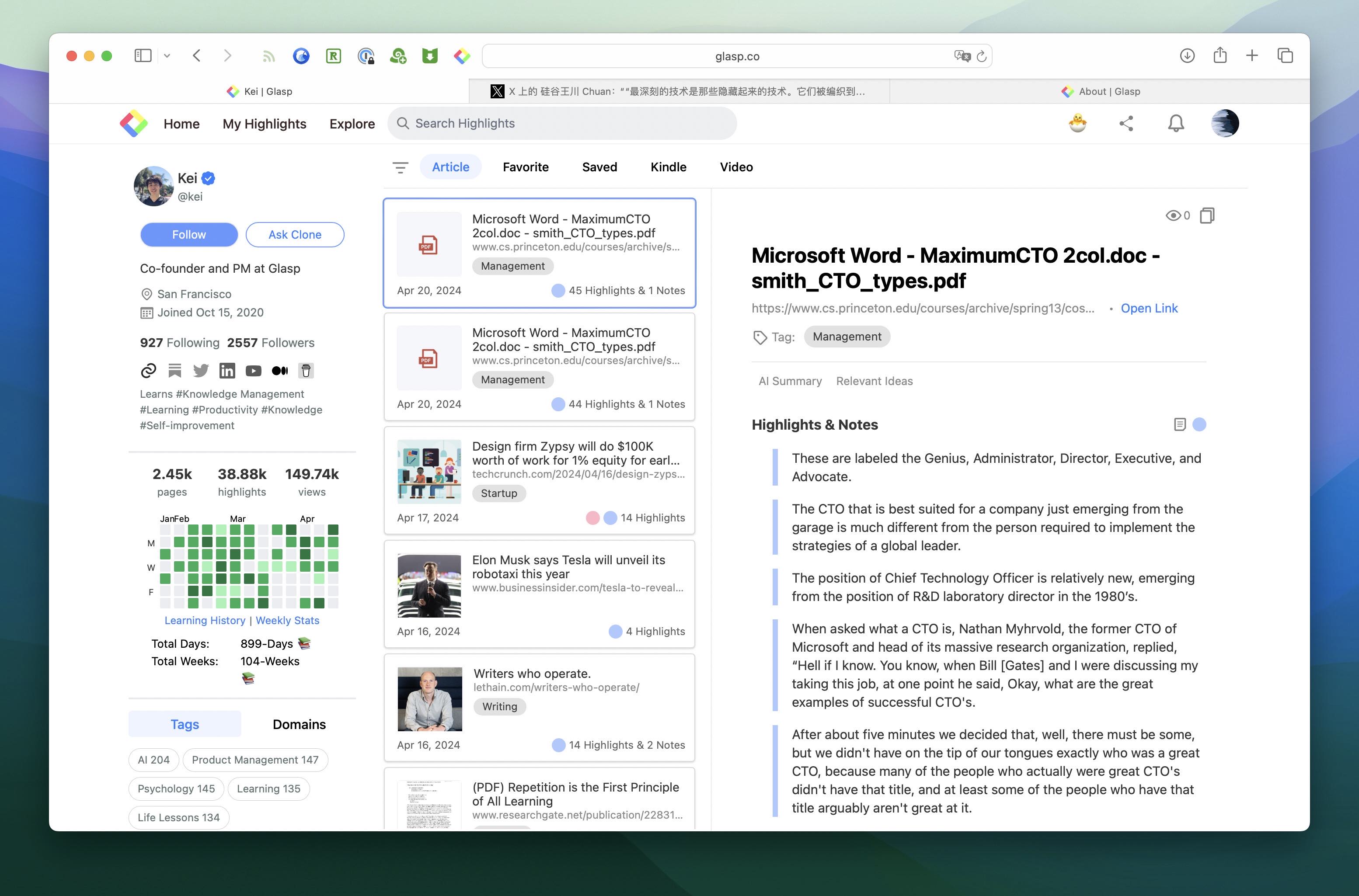Expand the Relevant Ideas section
Screen dimensions: 1359x896
click(874, 381)
